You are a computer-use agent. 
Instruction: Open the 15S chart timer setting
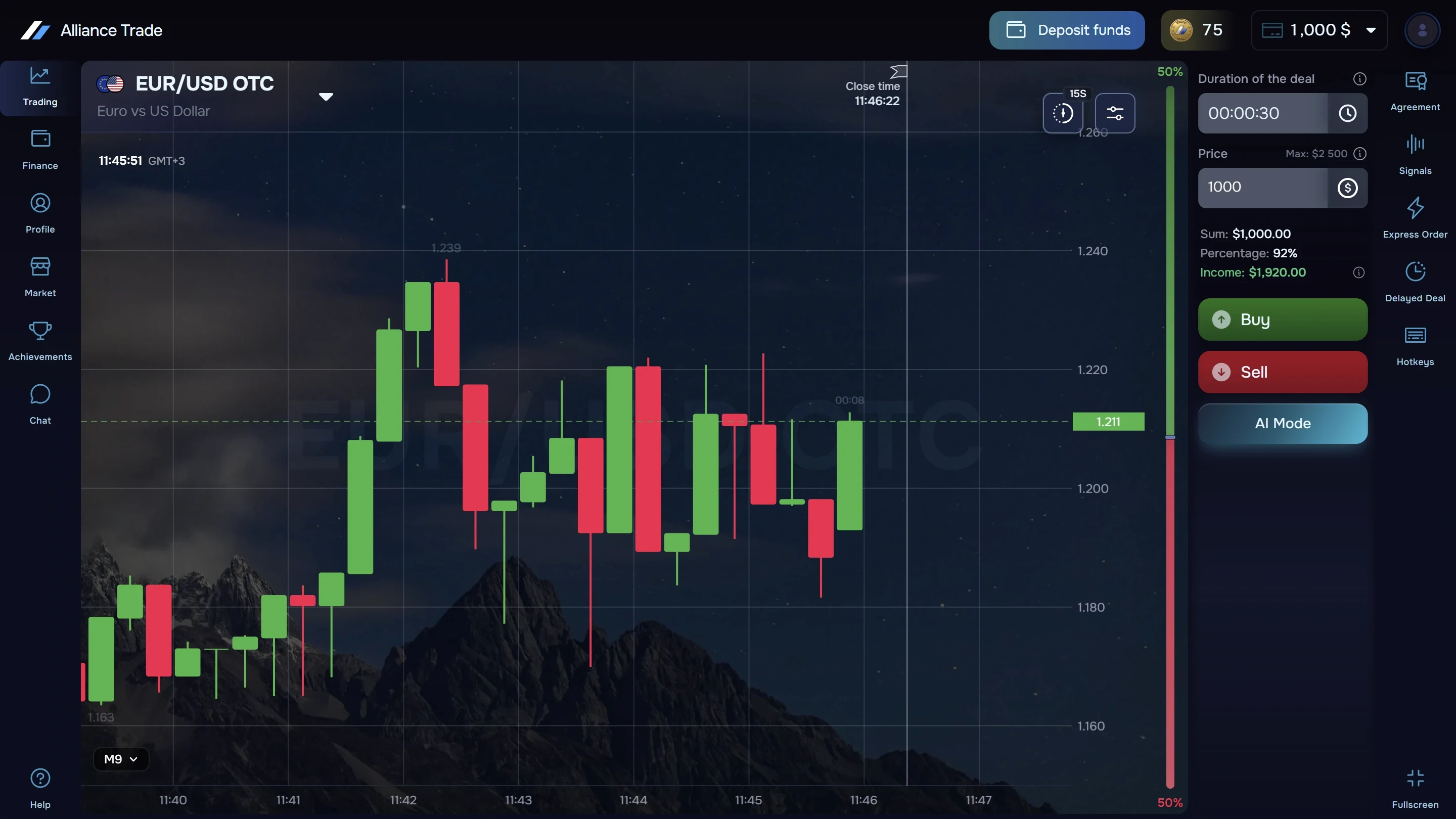click(x=1063, y=113)
